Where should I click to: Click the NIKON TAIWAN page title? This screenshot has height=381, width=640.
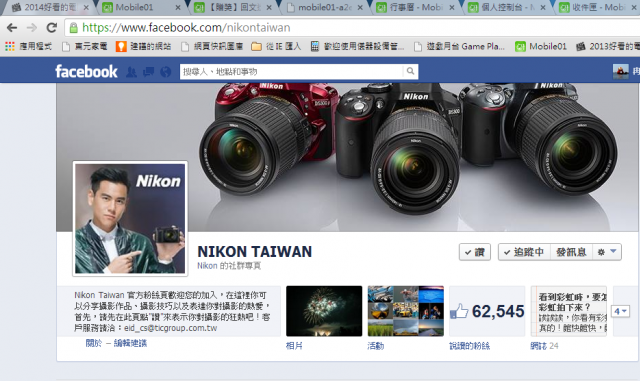(255, 252)
